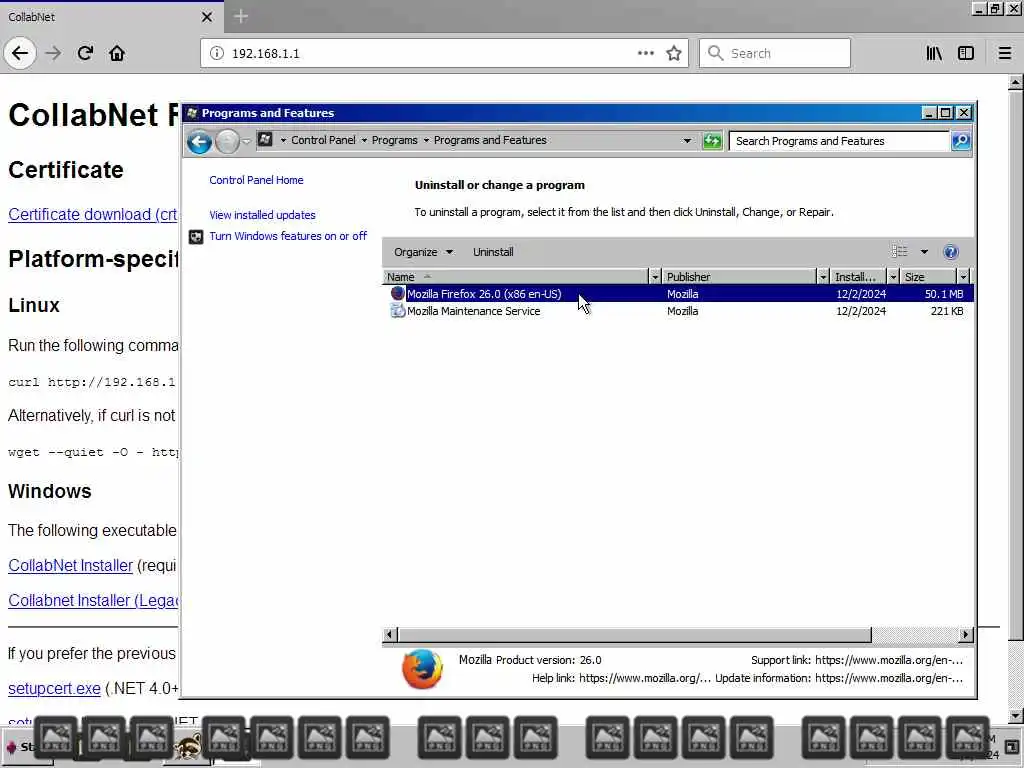The image size is (1024, 768).
Task: Click the Control Panel icon in breadcrumb
Action: tap(265, 140)
